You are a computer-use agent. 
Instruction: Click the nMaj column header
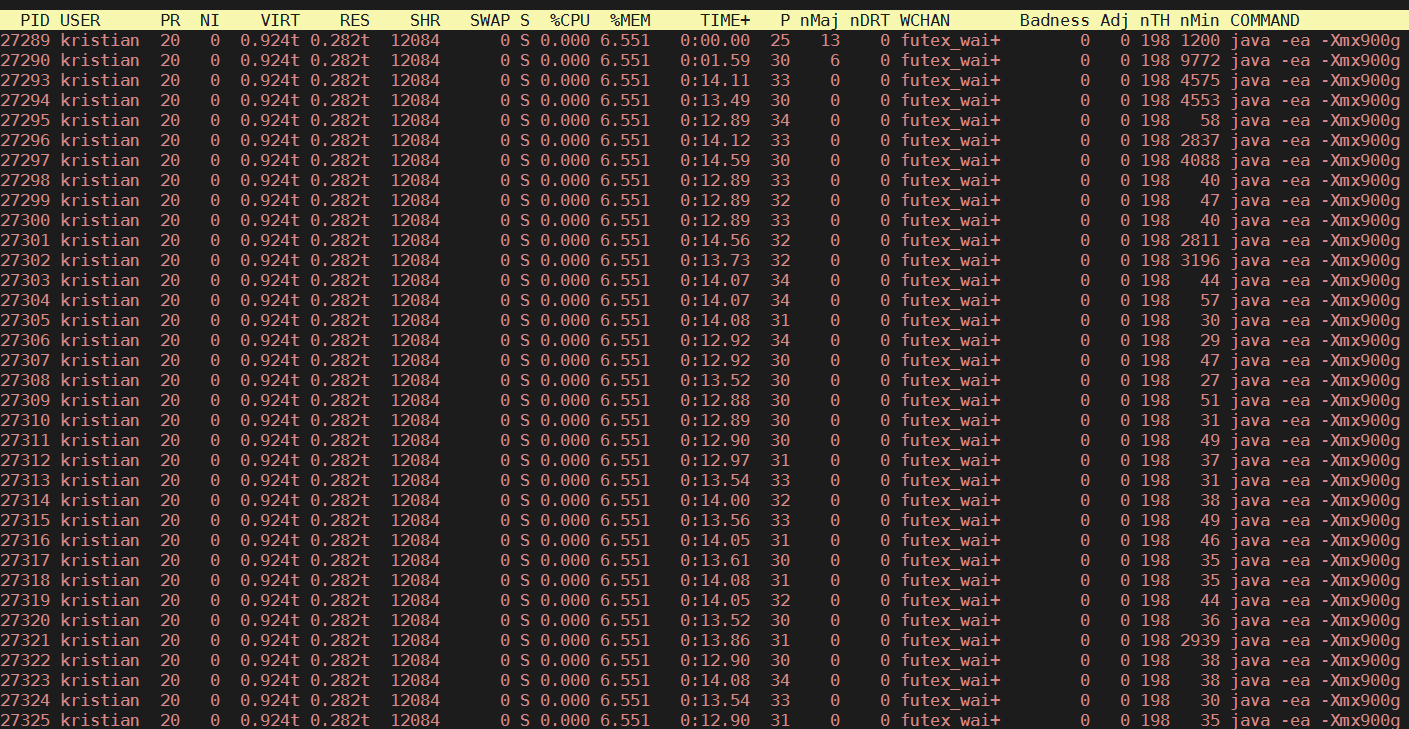point(820,20)
